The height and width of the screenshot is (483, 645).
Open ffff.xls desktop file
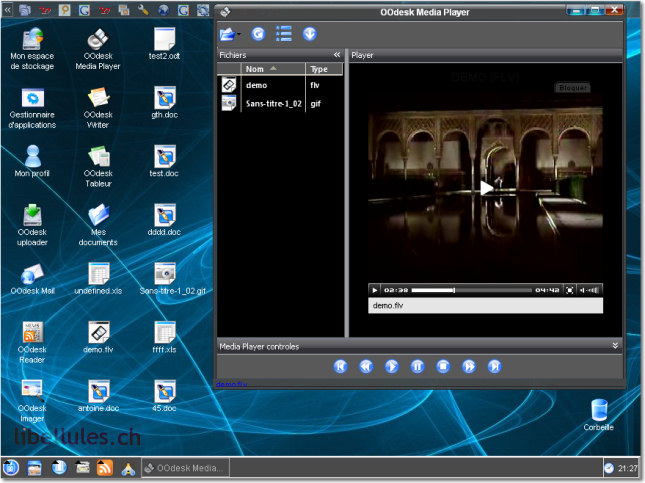coord(164,337)
